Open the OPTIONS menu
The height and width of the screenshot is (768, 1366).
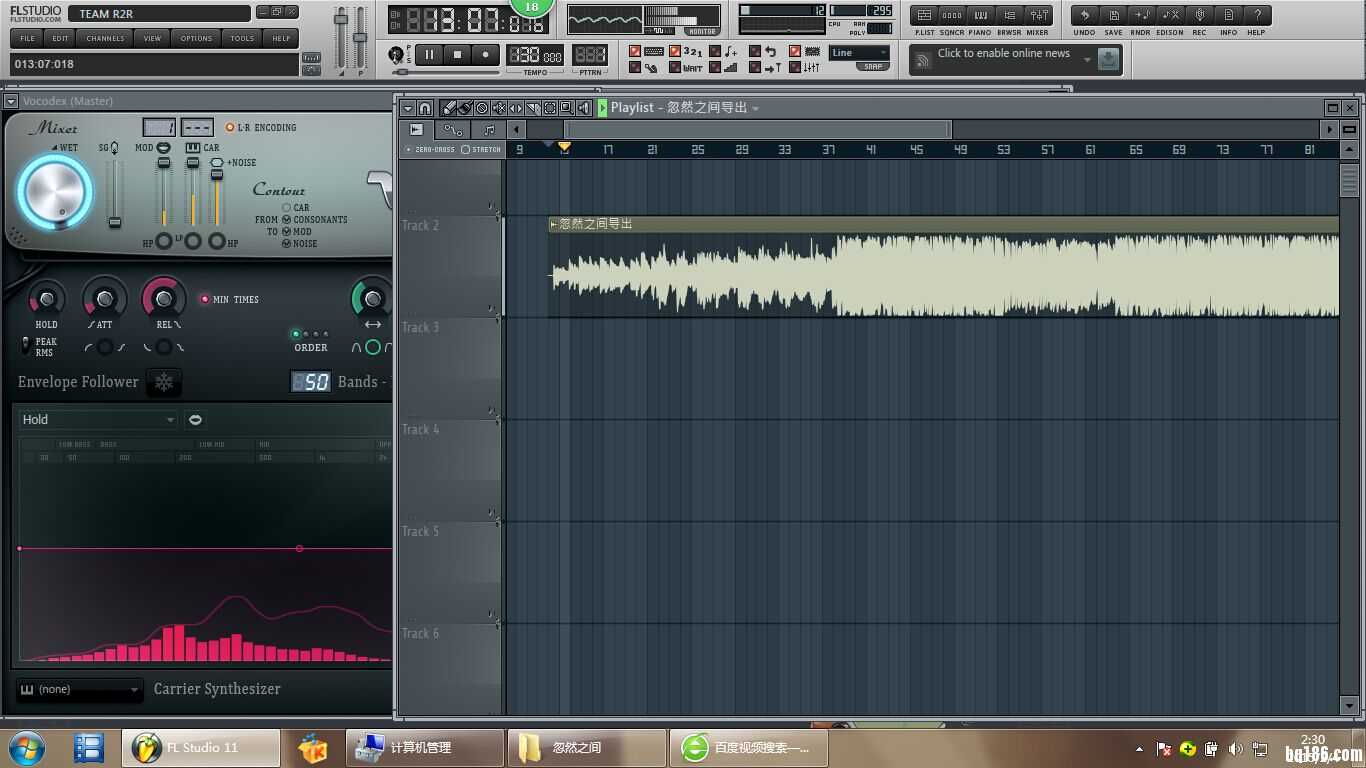pos(196,38)
